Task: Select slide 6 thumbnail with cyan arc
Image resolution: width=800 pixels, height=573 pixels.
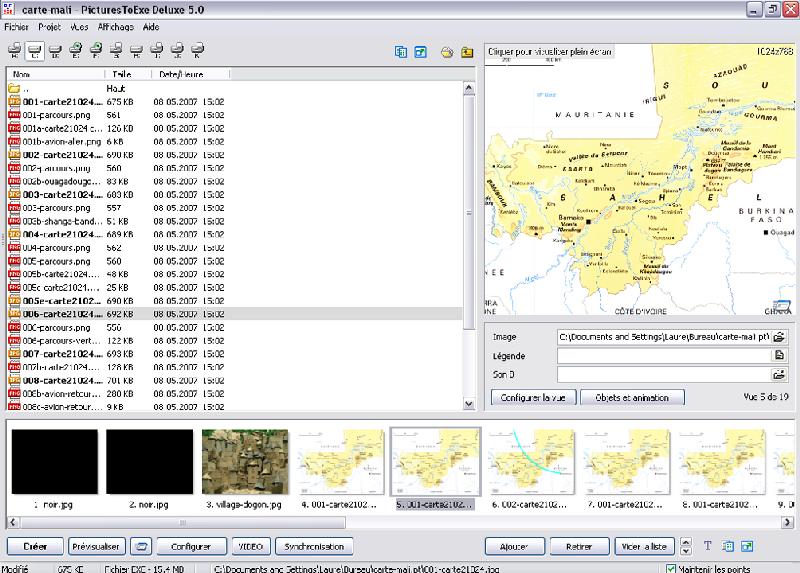Action: [x=531, y=461]
